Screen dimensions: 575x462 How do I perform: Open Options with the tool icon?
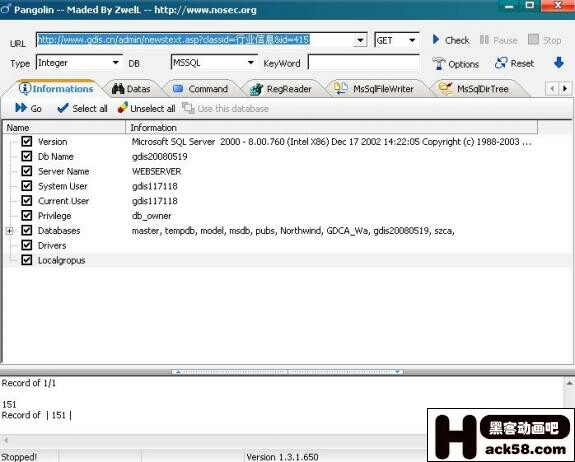439,63
